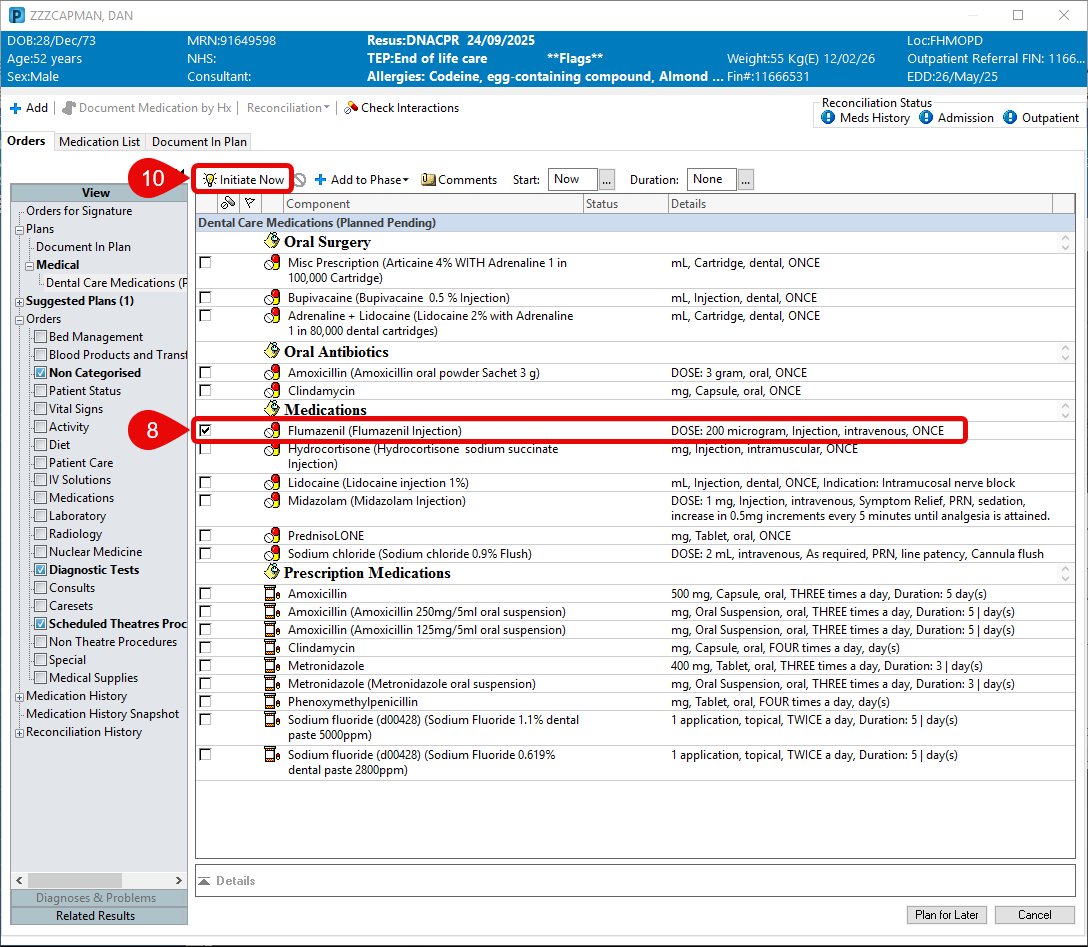Click the Oral Surgery section note icon

click(x=271, y=242)
